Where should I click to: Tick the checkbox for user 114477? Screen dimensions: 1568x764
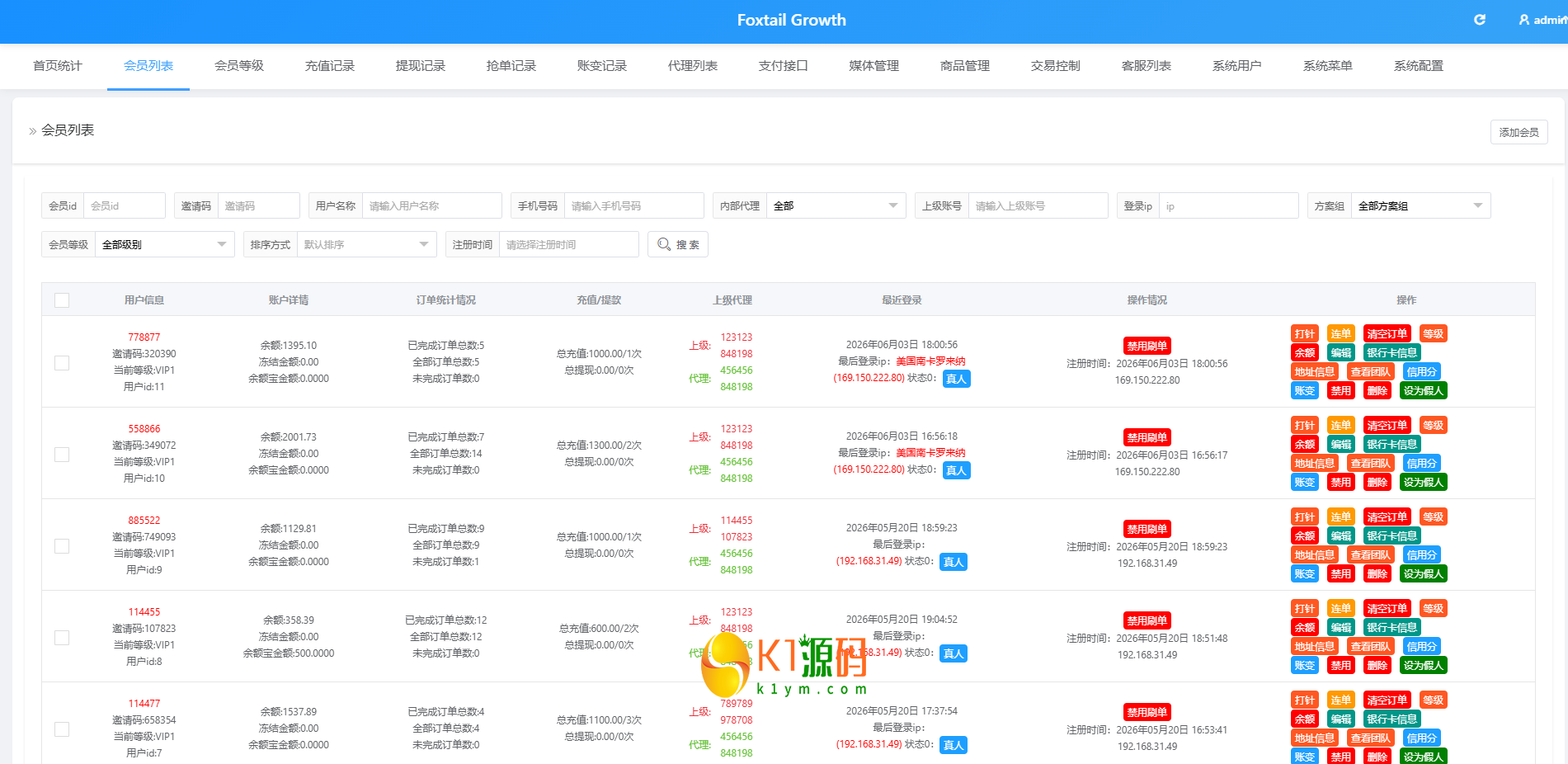62,729
